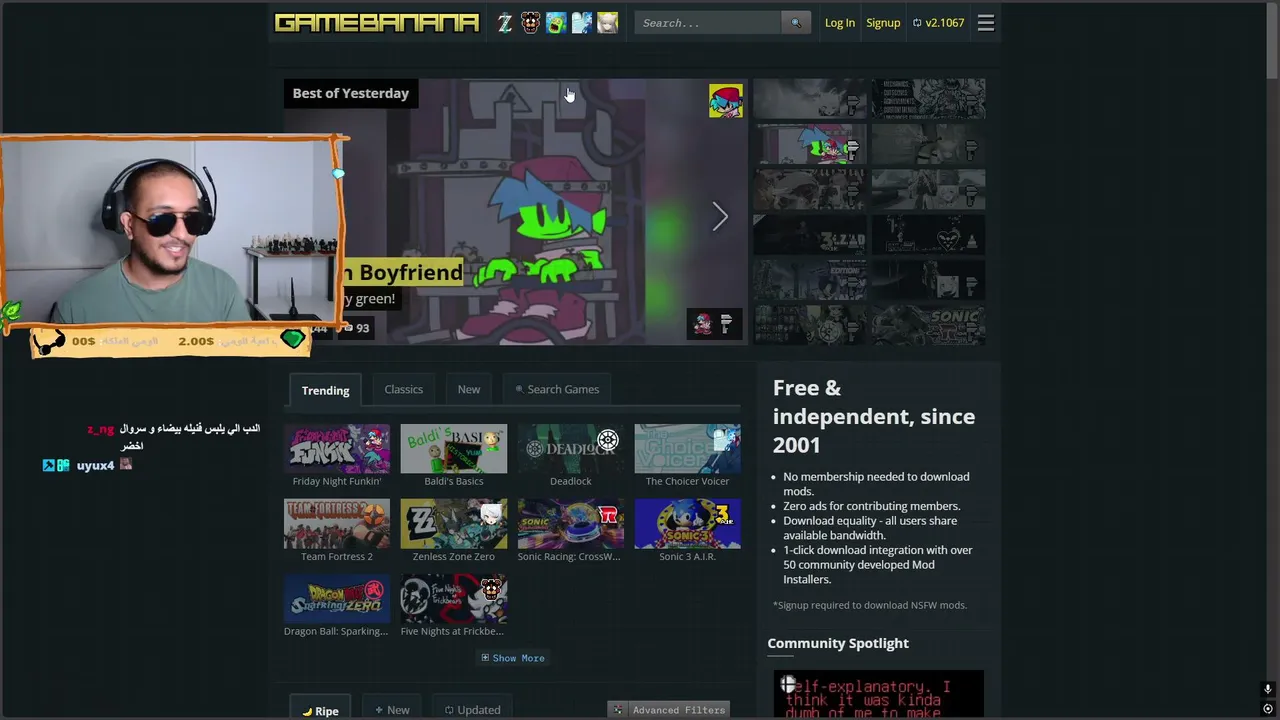Image resolution: width=1280 pixels, height=720 pixels.
Task: Click the magnifier search button
Action: 796,23
